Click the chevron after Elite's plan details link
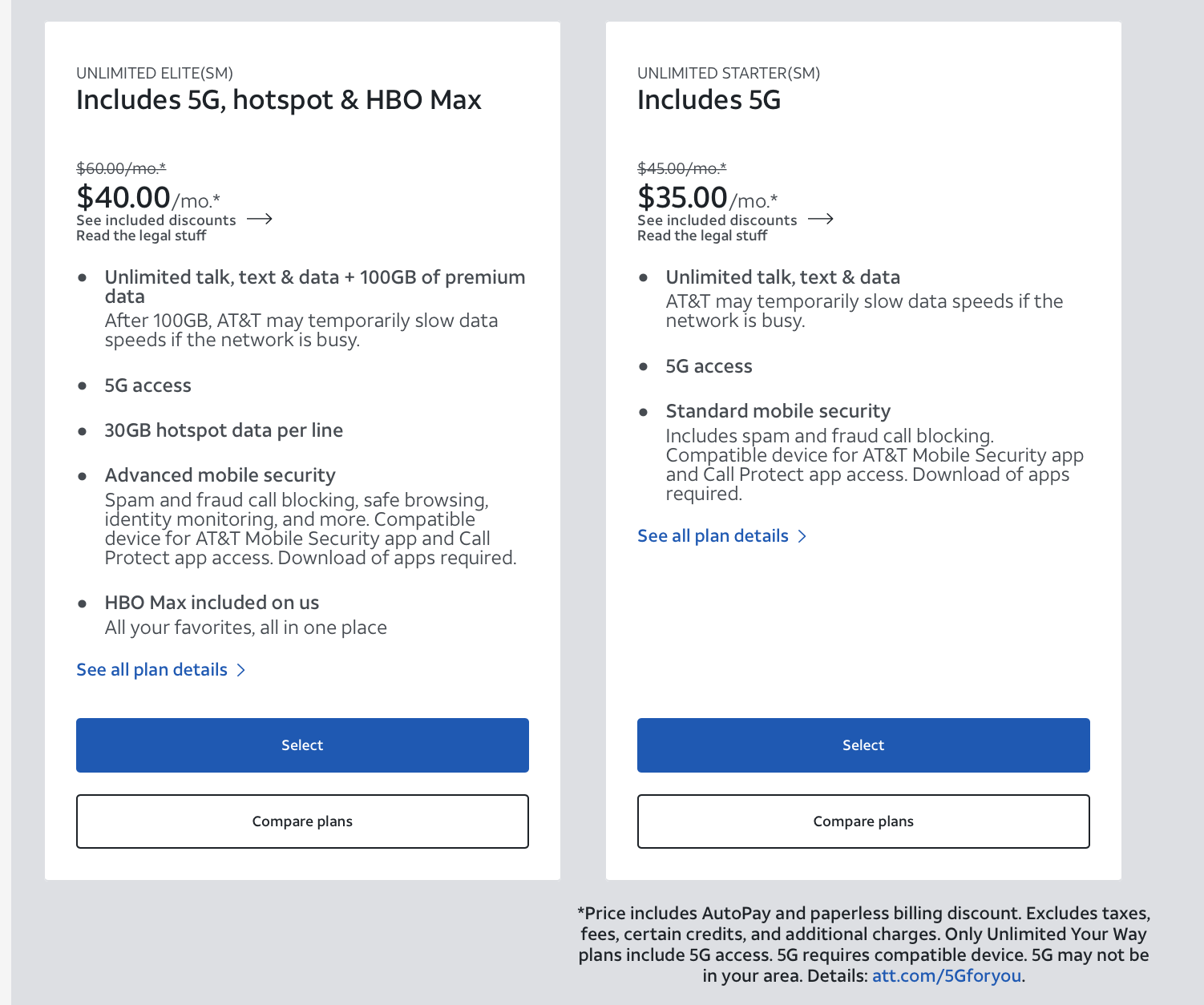Screen dimensions: 1204x1005 pos(241,670)
